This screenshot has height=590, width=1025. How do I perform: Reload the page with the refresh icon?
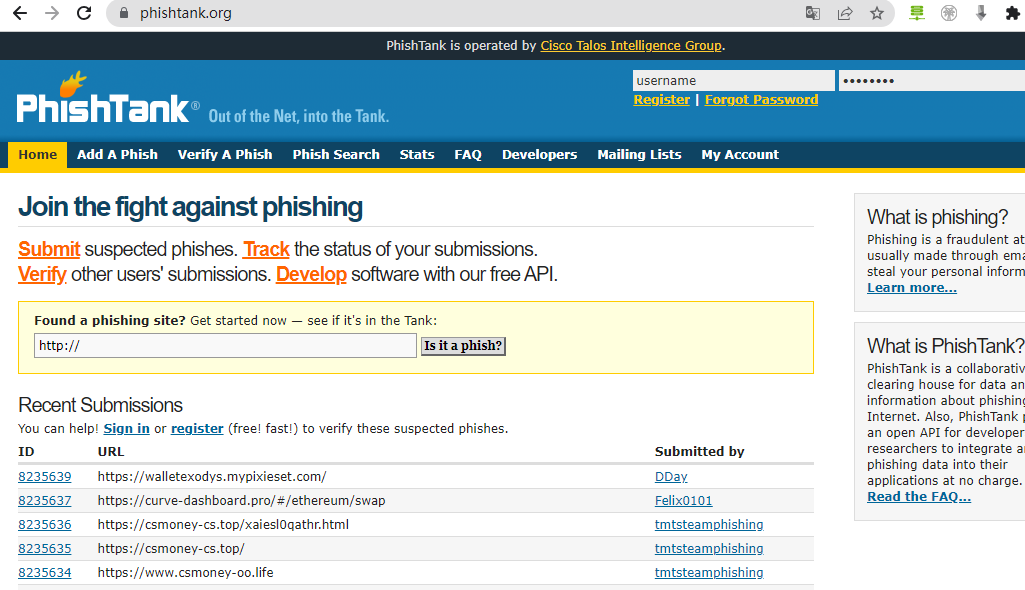tap(84, 13)
